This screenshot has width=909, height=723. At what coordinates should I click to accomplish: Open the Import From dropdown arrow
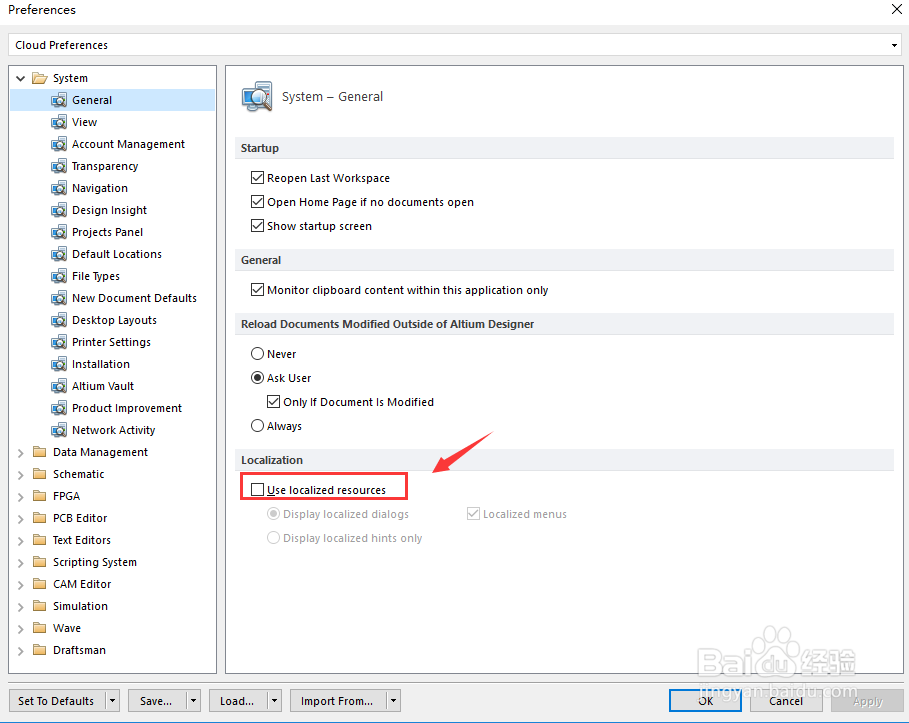click(394, 701)
